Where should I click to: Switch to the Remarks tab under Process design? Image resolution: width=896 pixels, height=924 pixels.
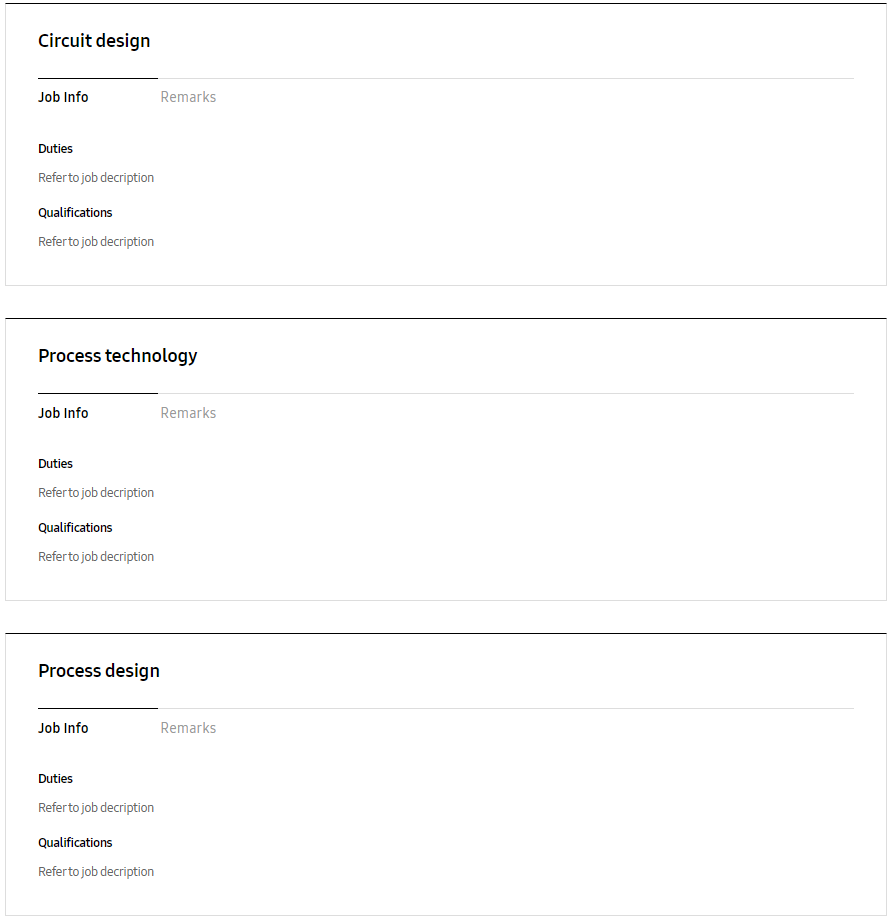188,727
